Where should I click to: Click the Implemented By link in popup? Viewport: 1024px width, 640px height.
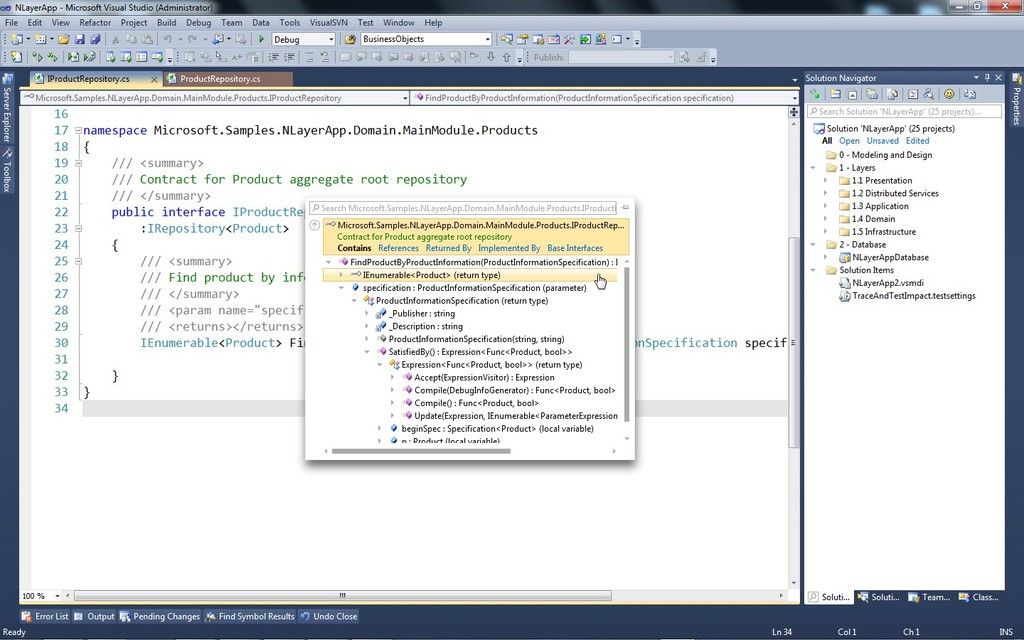[x=509, y=248]
